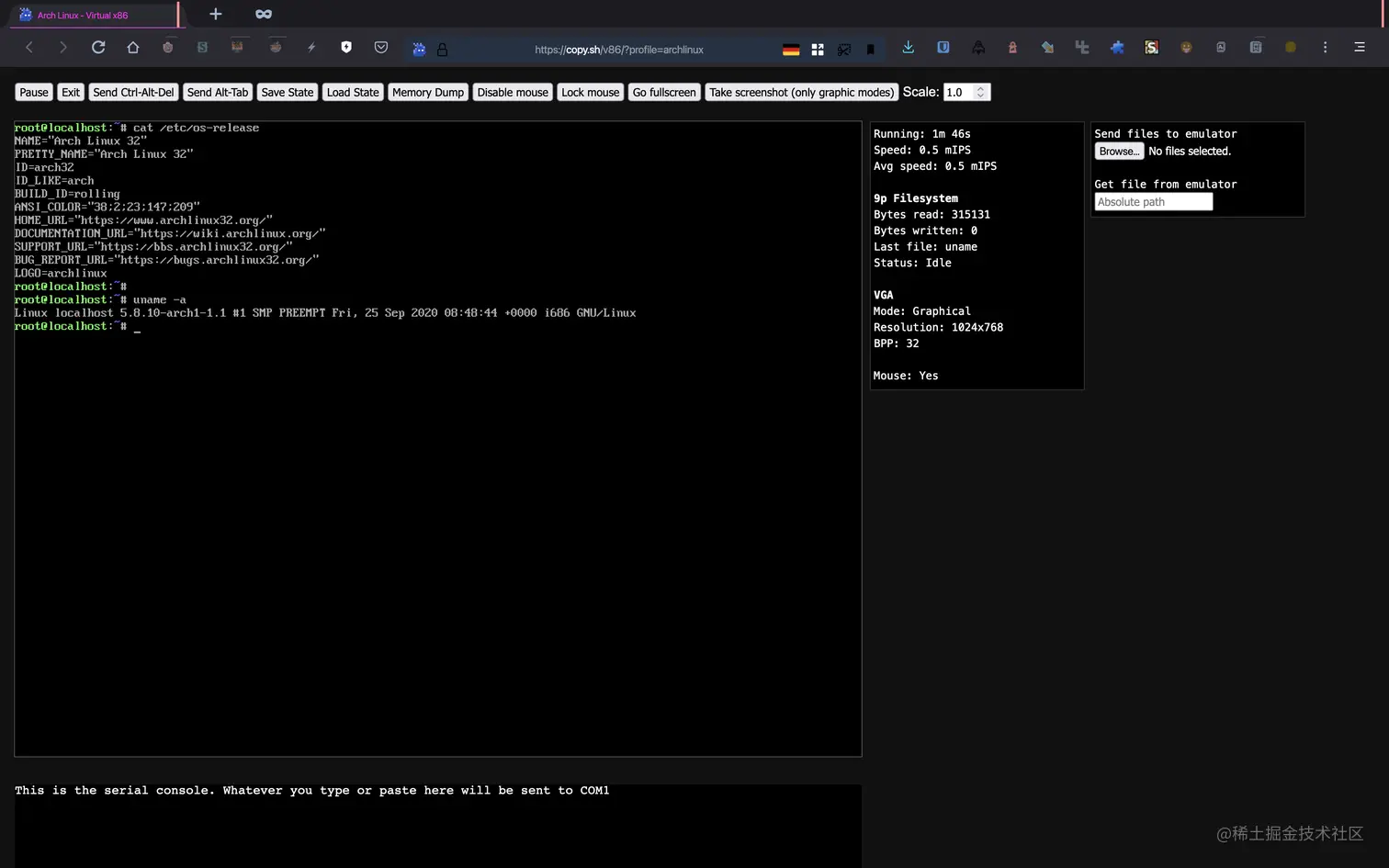Click the pink lock extension icon
Image resolution: width=1389 pixels, height=868 pixels.
pyautogui.click(x=1012, y=47)
